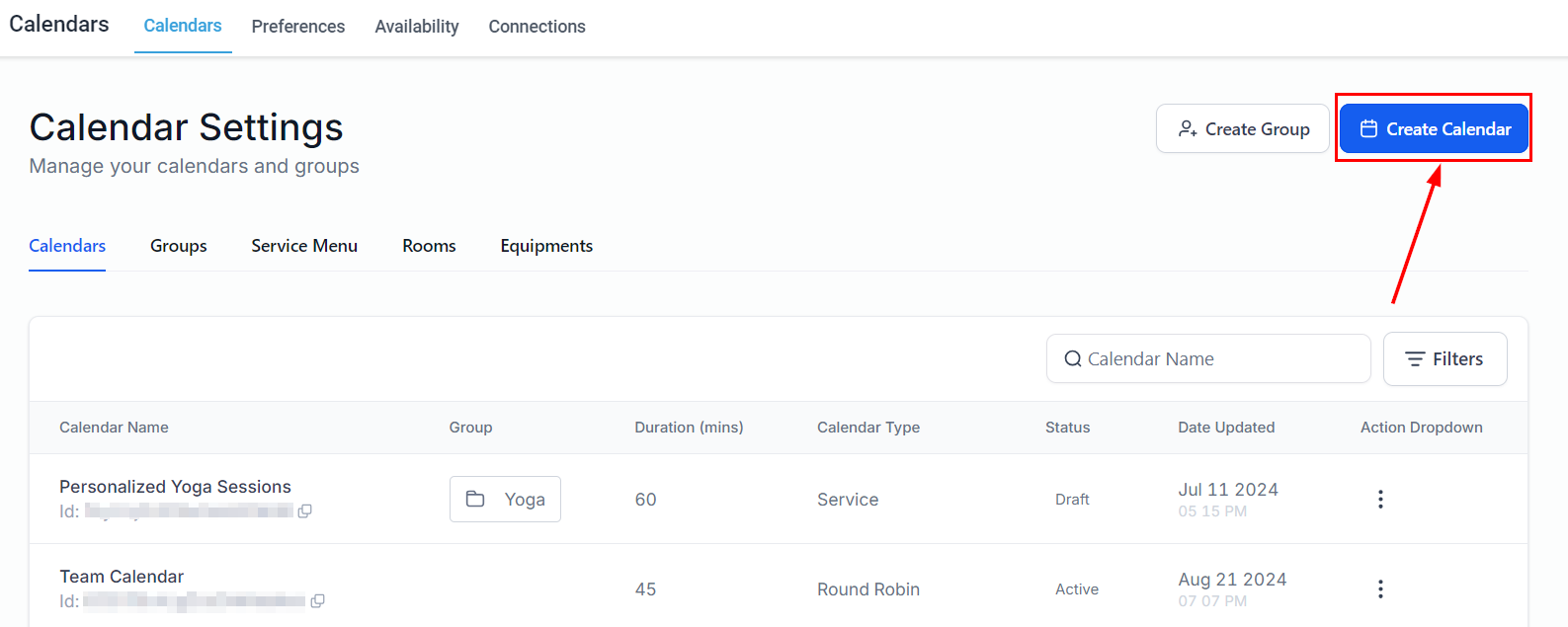Open the Service Menu tab
The height and width of the screenshot is (627, 1568).
point(304,246)
